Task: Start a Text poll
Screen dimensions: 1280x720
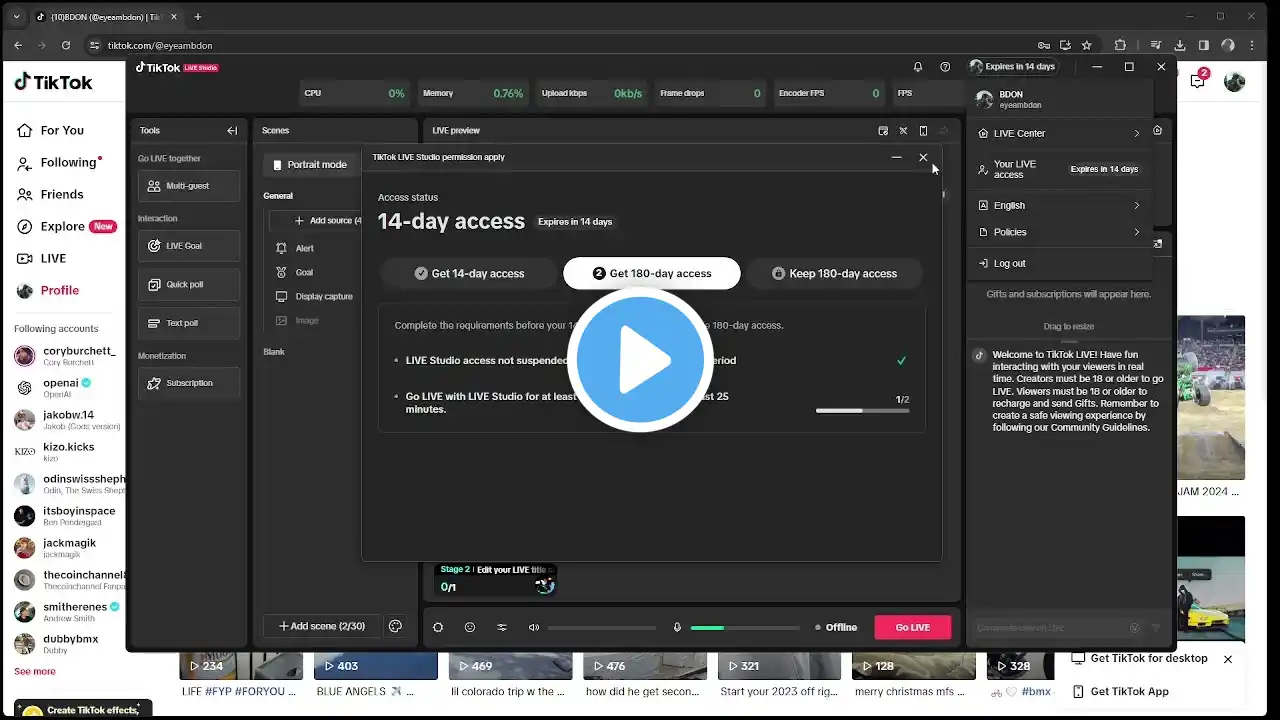Action: [x=189, y=323]
